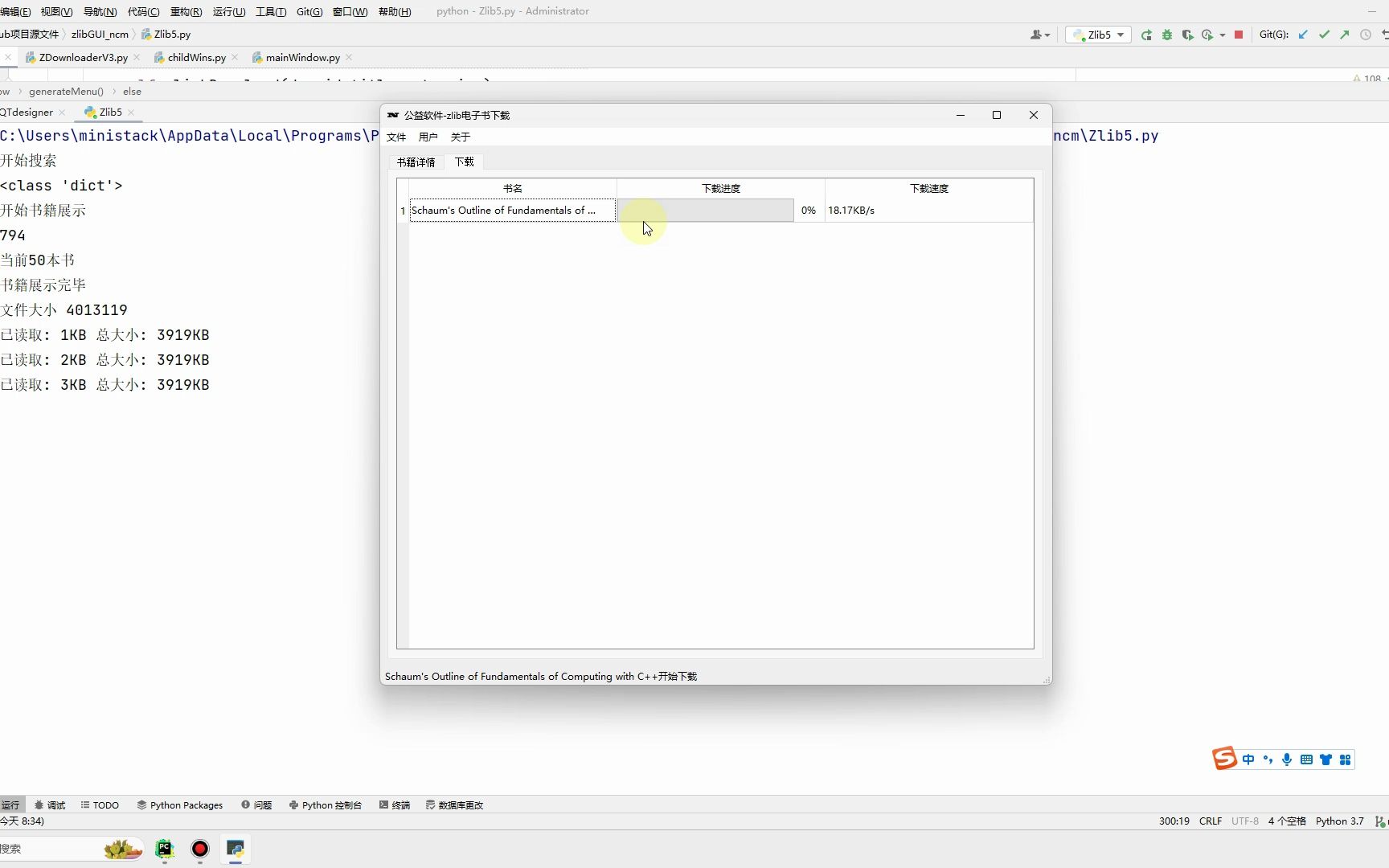Open the 运行(U) menu
Viewport: 1389px width, 868px height.
click(x=229, y=11)
